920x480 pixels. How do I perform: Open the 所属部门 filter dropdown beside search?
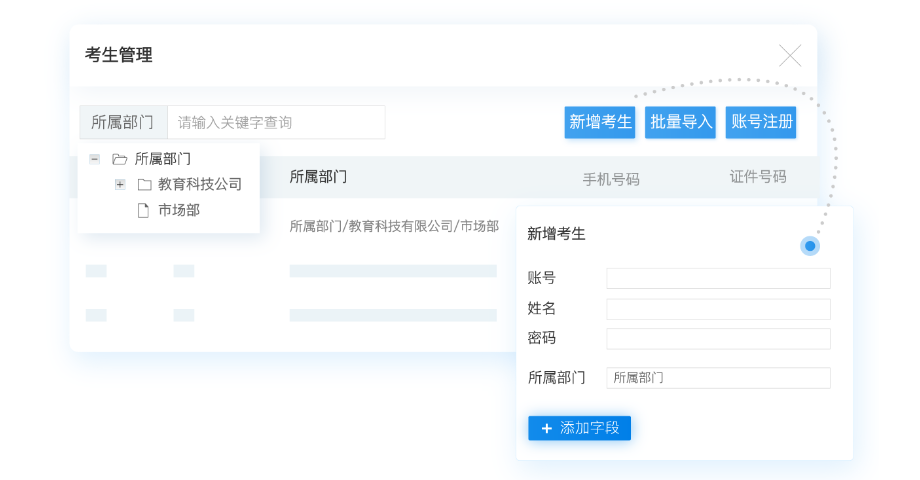pyautogui.click(x=123, y=122)
